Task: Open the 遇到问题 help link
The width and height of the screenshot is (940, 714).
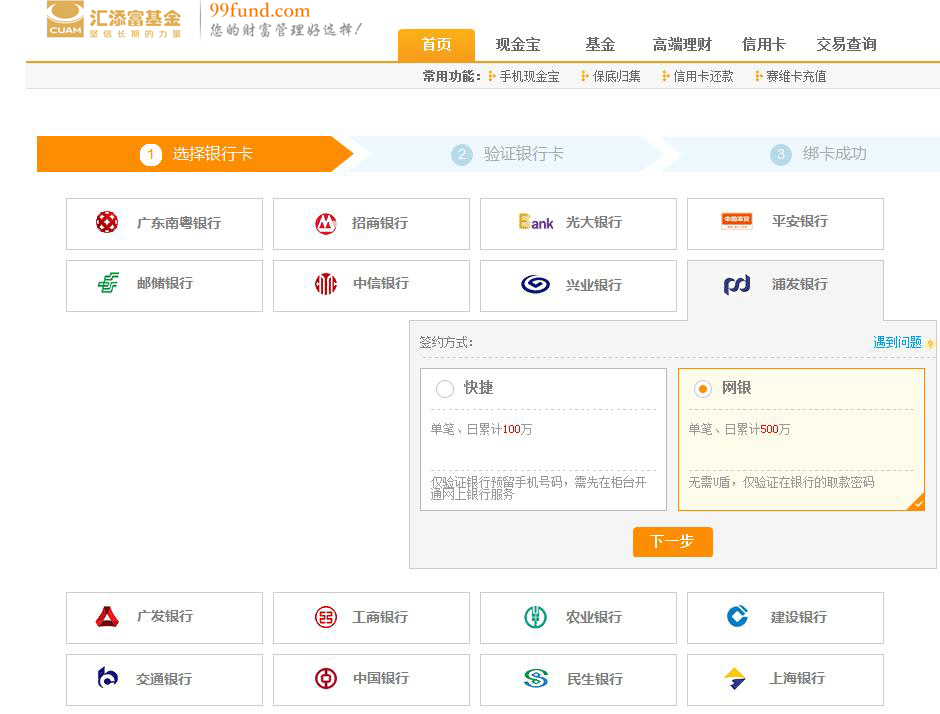Action: (897, 343)
